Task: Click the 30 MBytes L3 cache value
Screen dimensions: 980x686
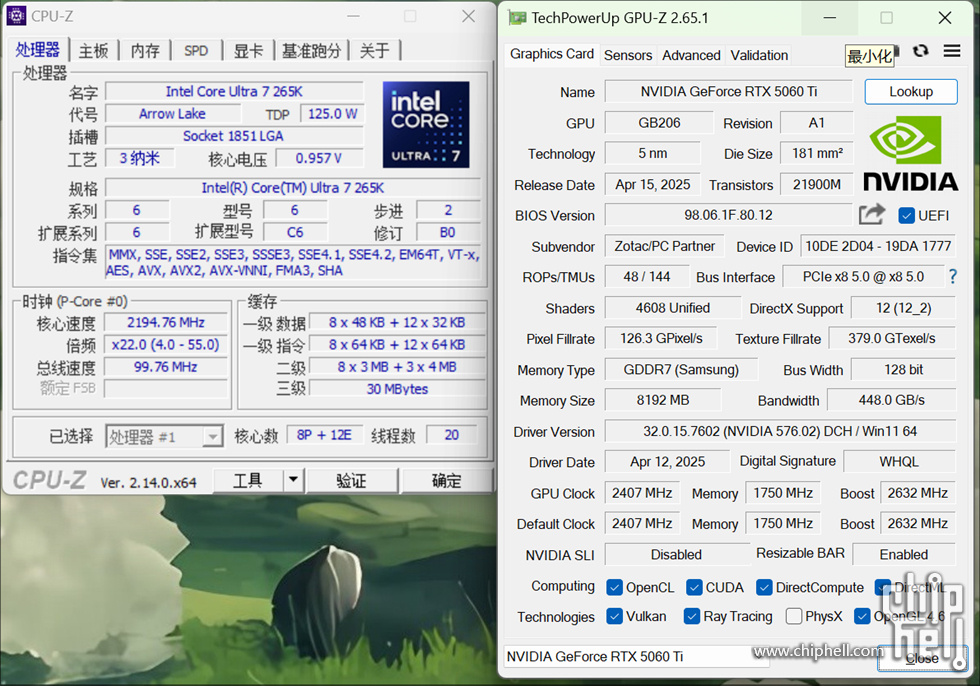Action: (398, 389)
